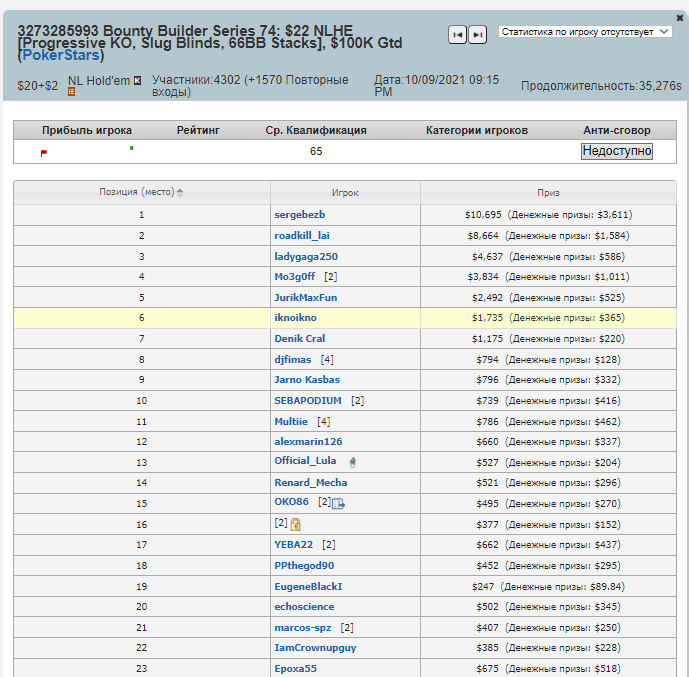Sort by Позиция (место) column header
This screenshot has width=689, height=677.
click(141, 192)
